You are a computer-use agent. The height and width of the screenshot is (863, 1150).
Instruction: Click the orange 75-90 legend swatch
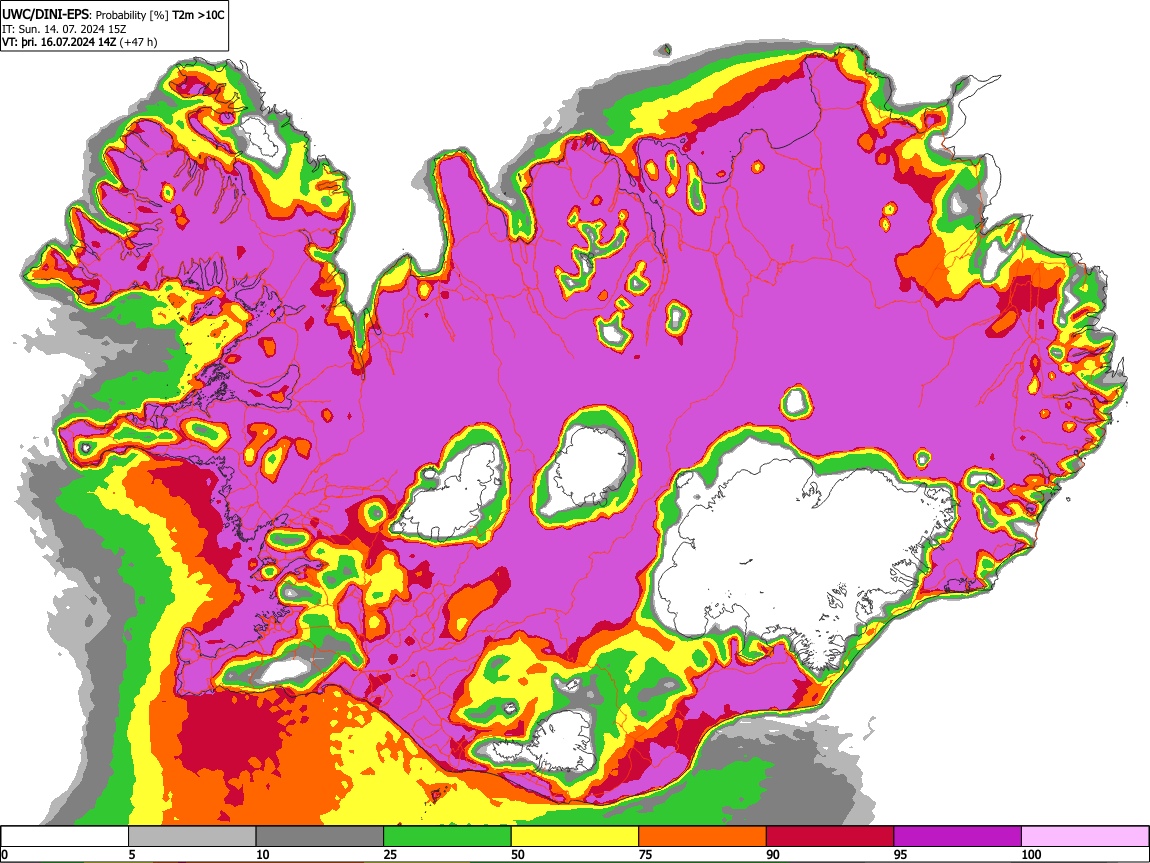click(703, 836)
